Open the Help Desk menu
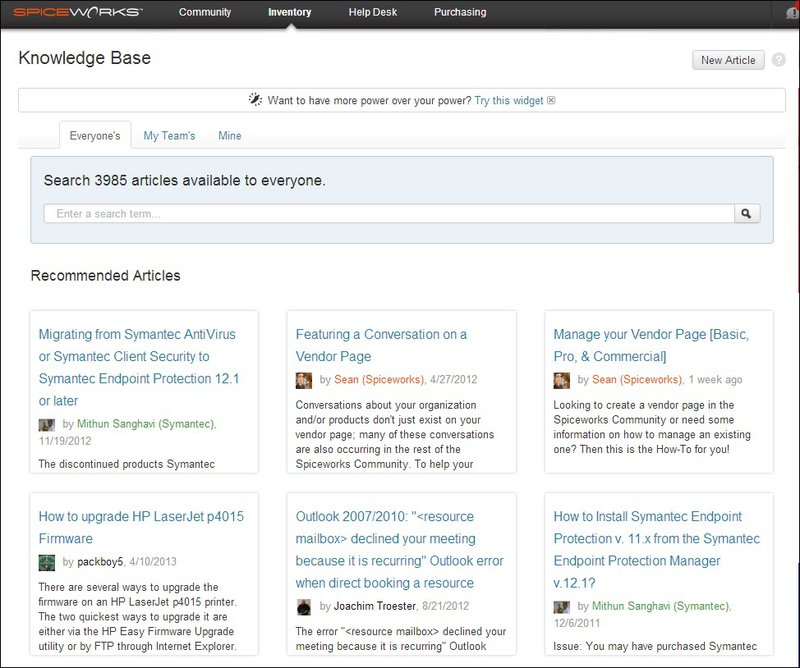 click(372, 12)
